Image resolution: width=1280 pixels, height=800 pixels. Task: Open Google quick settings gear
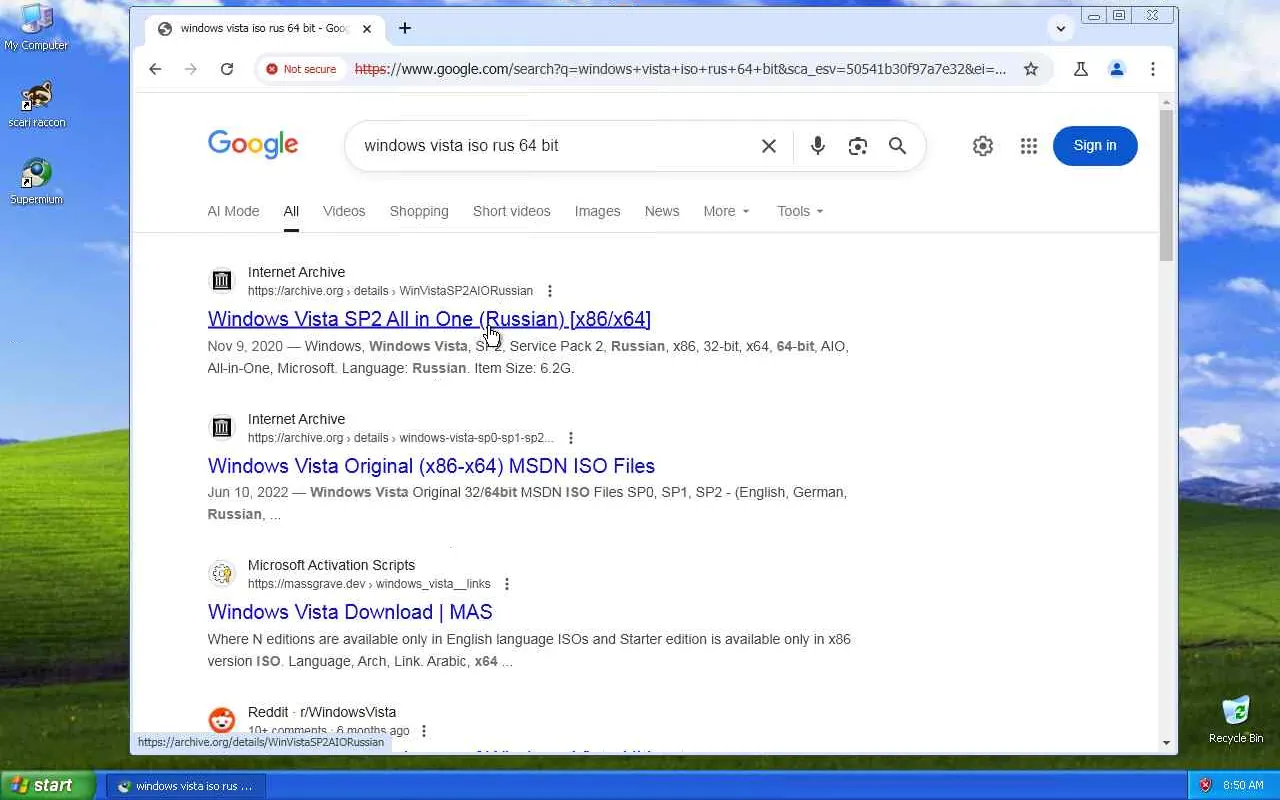click(983, 146)
